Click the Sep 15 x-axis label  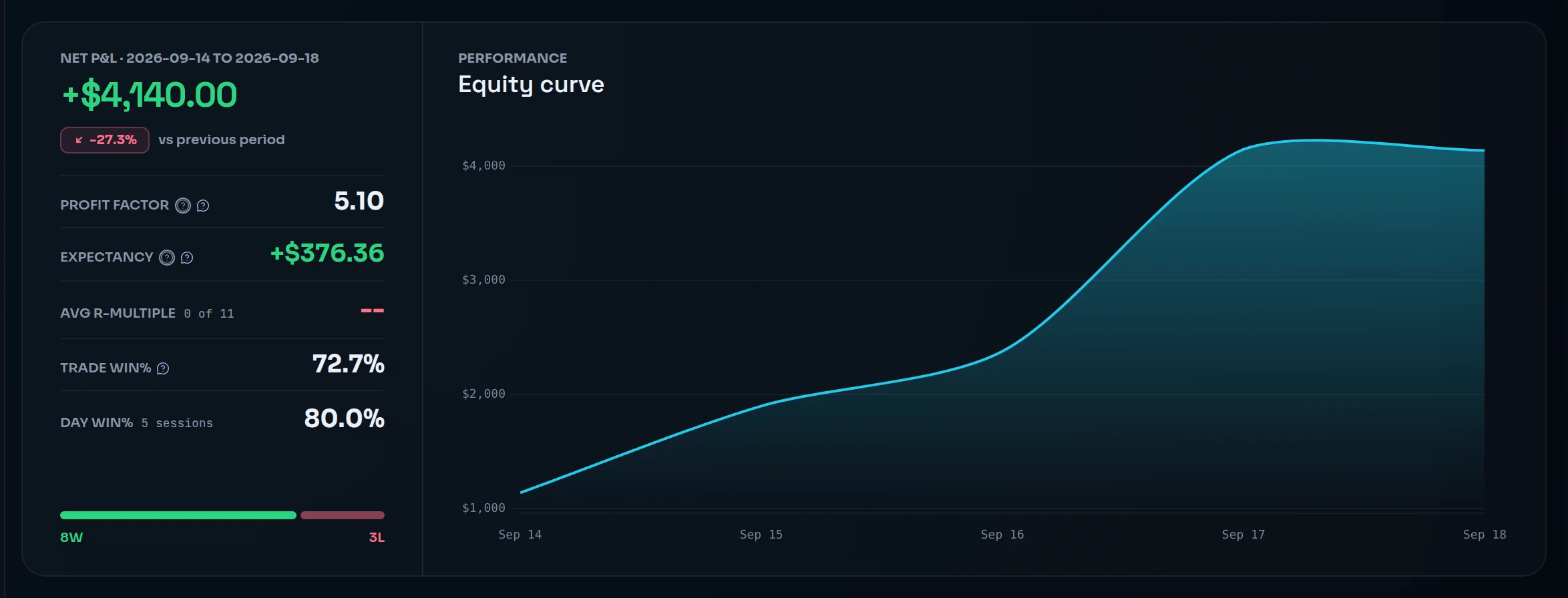click(x=761, y=535)
